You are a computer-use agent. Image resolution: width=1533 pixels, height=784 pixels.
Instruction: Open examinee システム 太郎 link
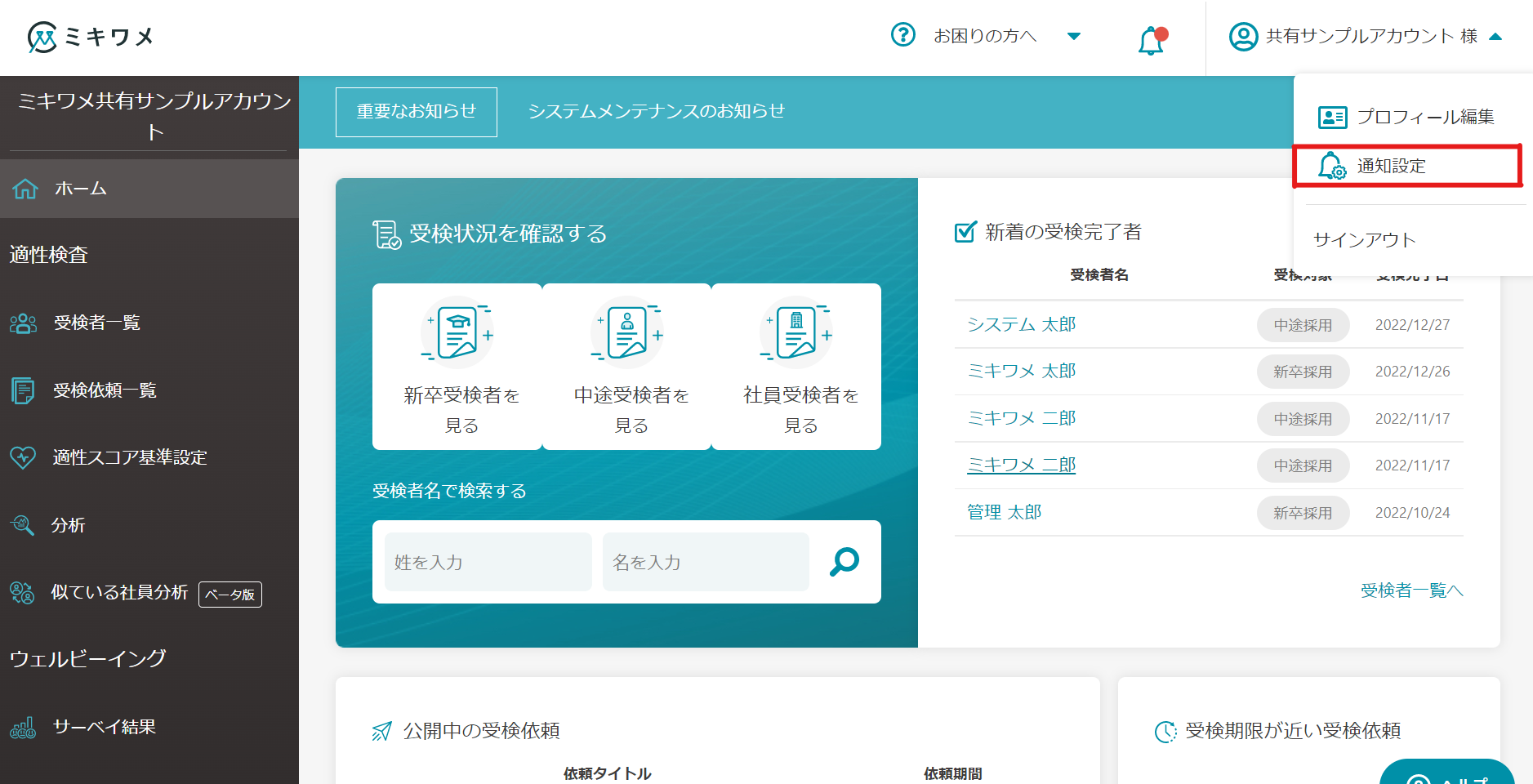1021,324
